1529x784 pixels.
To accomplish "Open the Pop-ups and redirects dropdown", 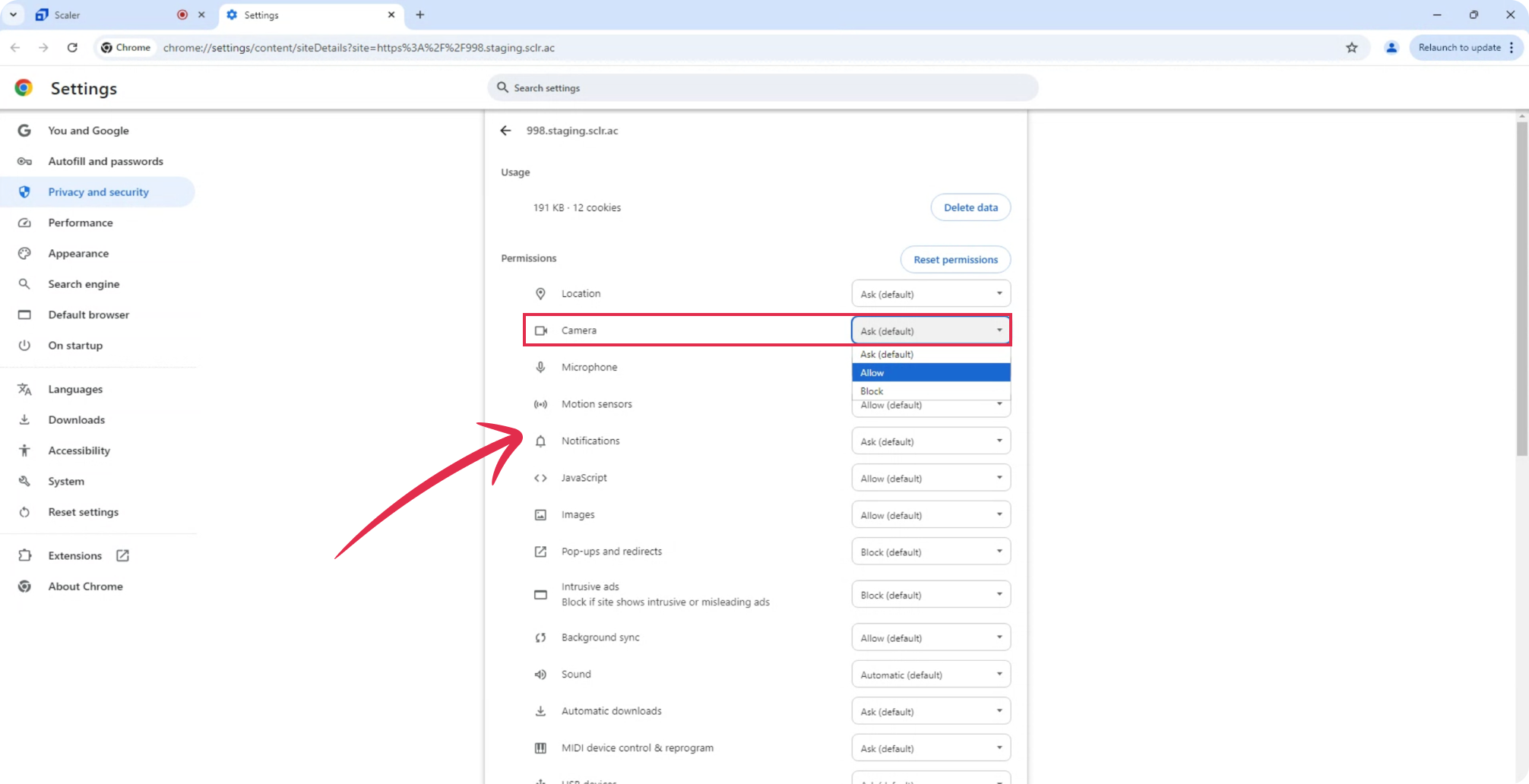I will click(931, 552).
